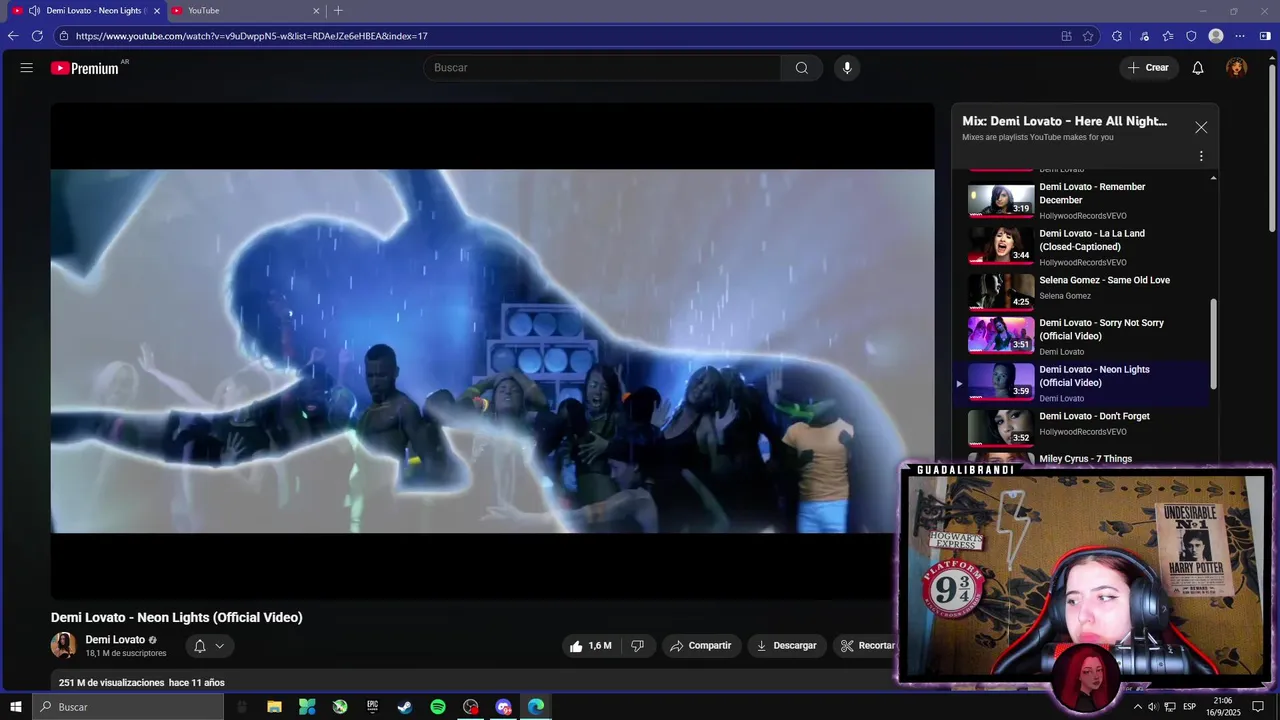The image size is (1280, 720).
Task: Open Mix playlist three-dot options
Action: [1201, 156]
